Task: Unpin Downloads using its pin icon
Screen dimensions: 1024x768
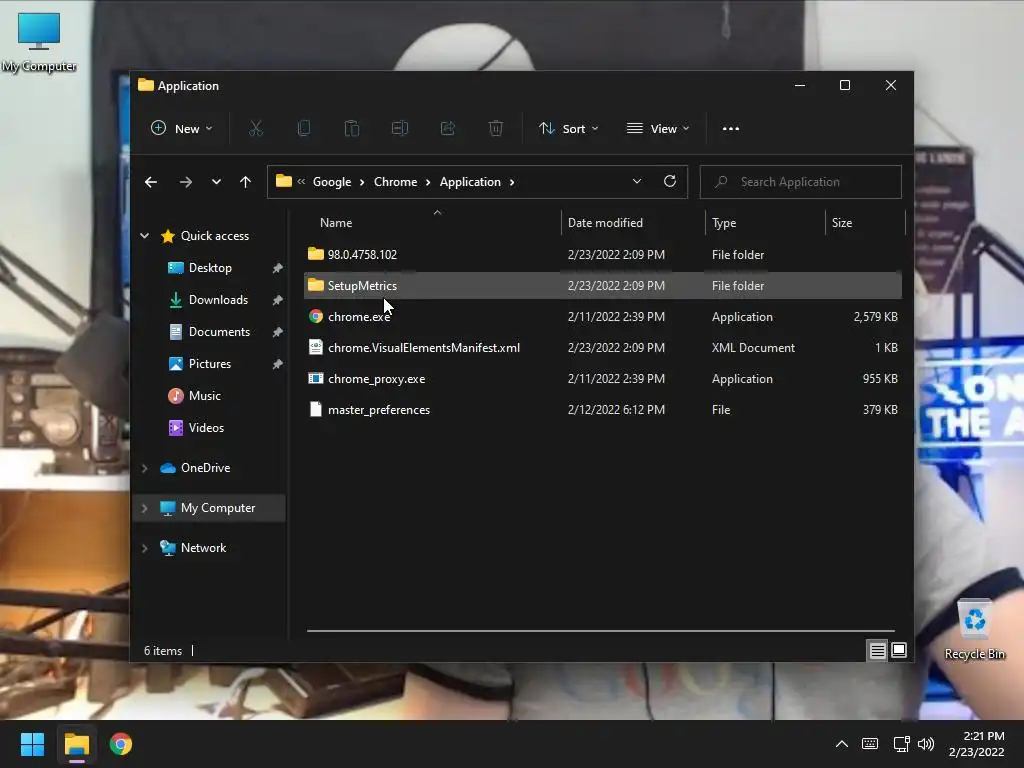Action: [278, 300]
